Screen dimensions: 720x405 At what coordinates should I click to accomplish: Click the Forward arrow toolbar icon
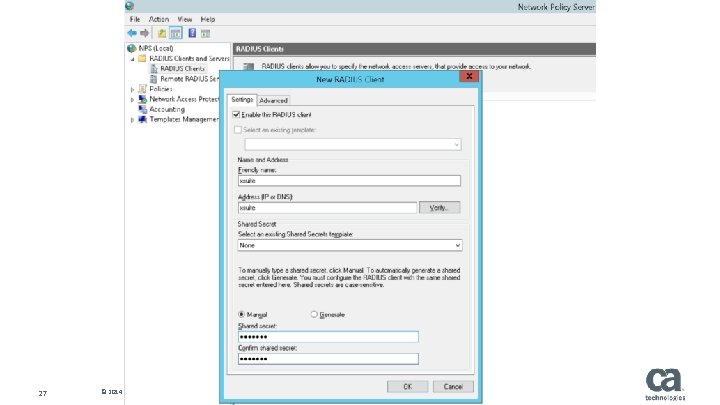[x=144, y=33]
